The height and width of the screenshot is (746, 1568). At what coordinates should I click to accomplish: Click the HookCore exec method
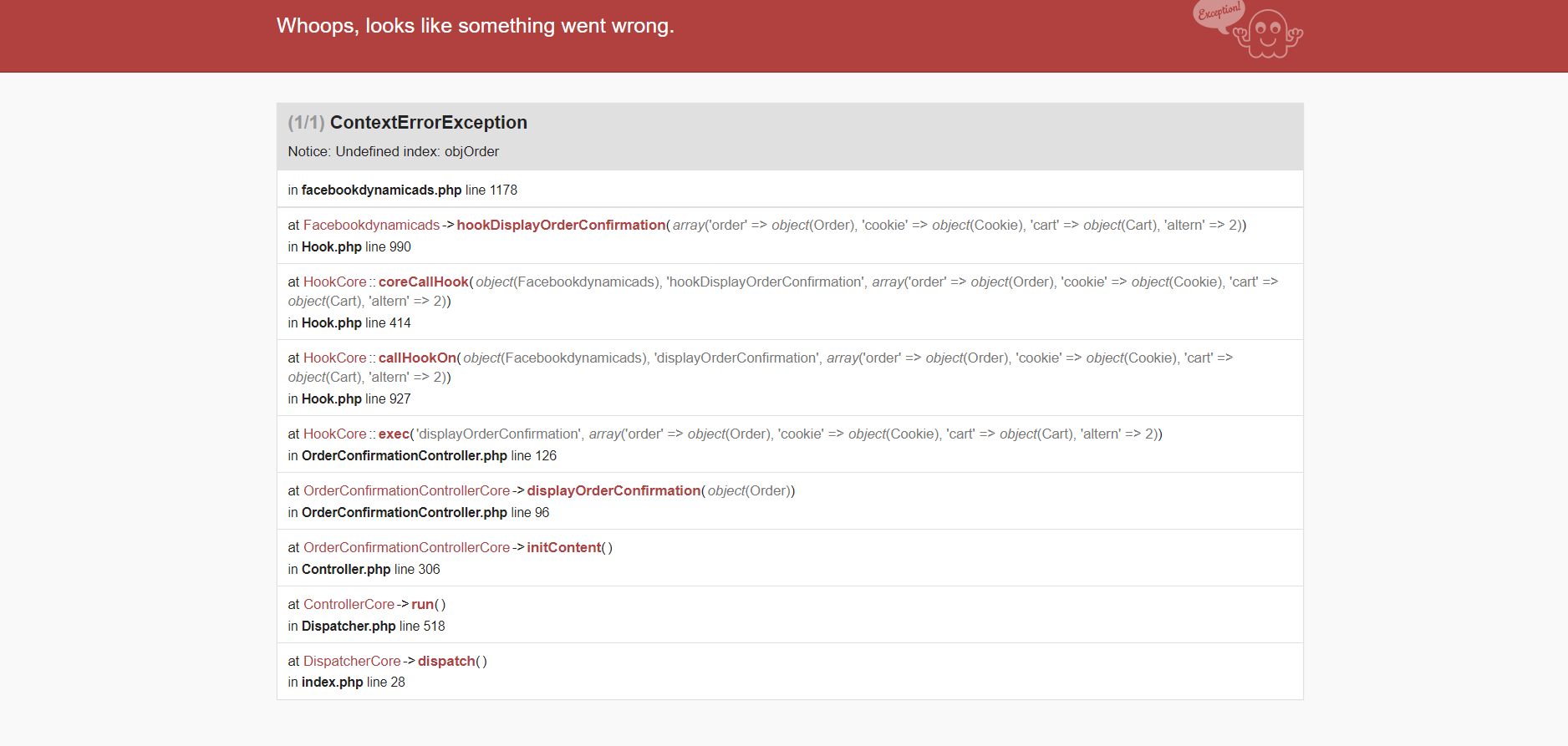(394, 434)
